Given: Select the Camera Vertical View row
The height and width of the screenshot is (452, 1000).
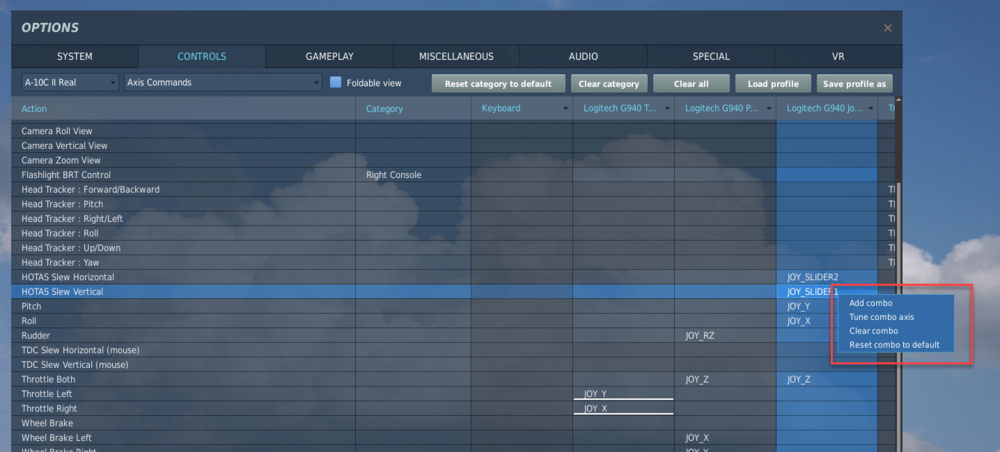Looking at the screenshot, I should coord(453,145).
